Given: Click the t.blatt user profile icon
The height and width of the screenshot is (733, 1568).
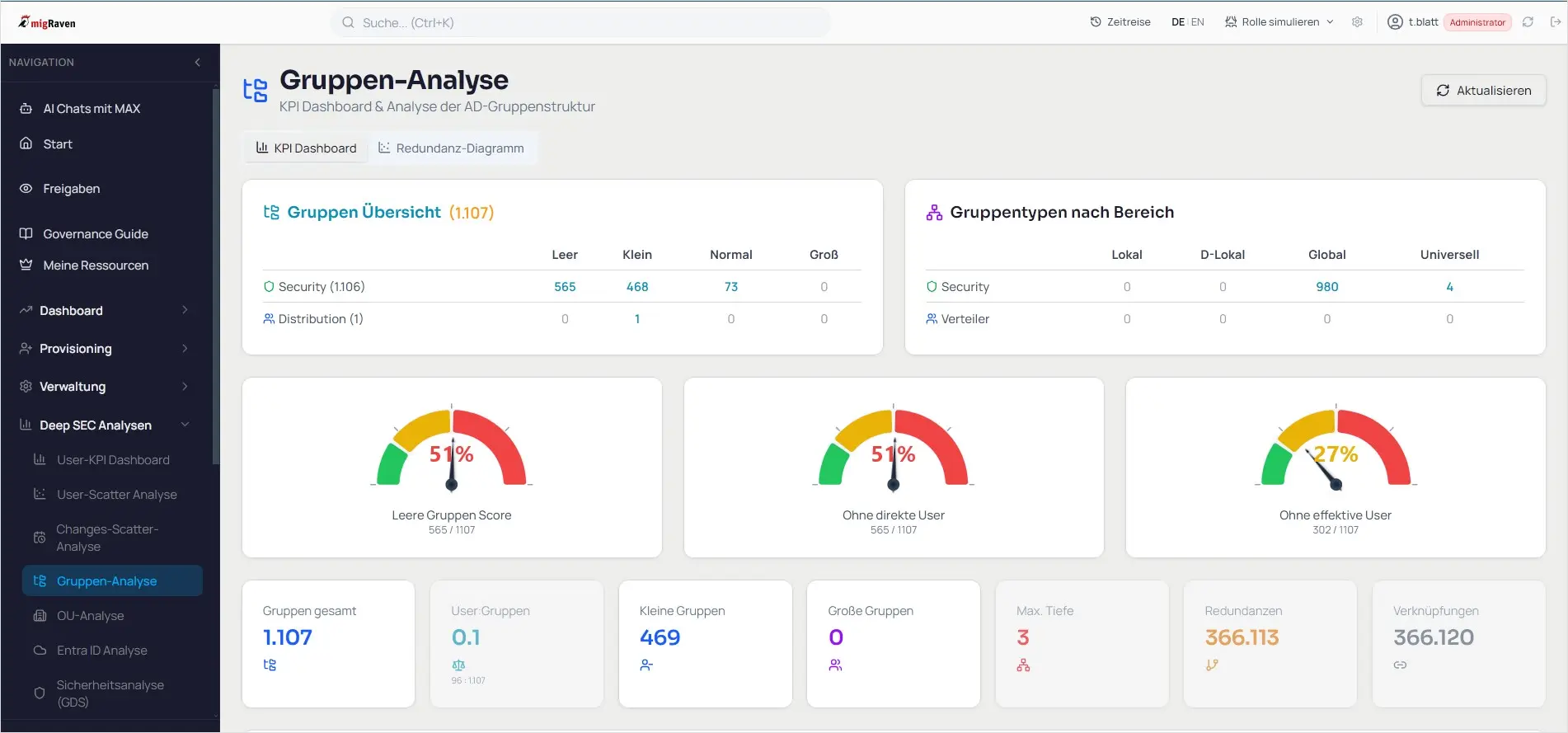Looking at the screenshot, I should coord(1395,22).
